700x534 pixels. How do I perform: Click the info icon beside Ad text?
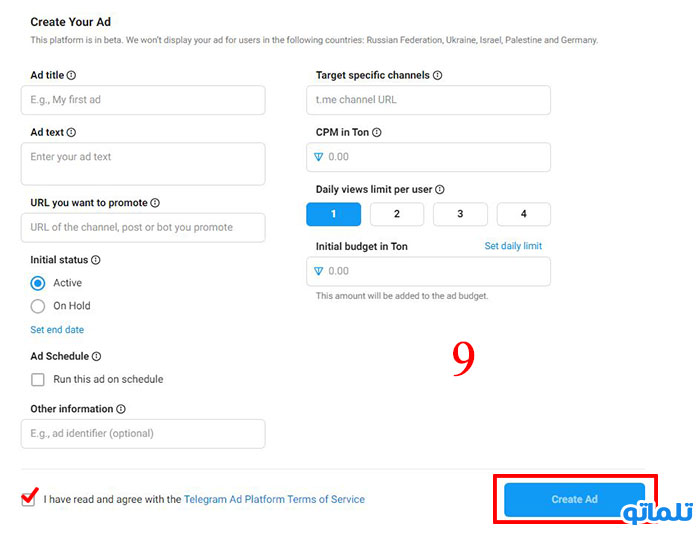(x=71, y=133)
